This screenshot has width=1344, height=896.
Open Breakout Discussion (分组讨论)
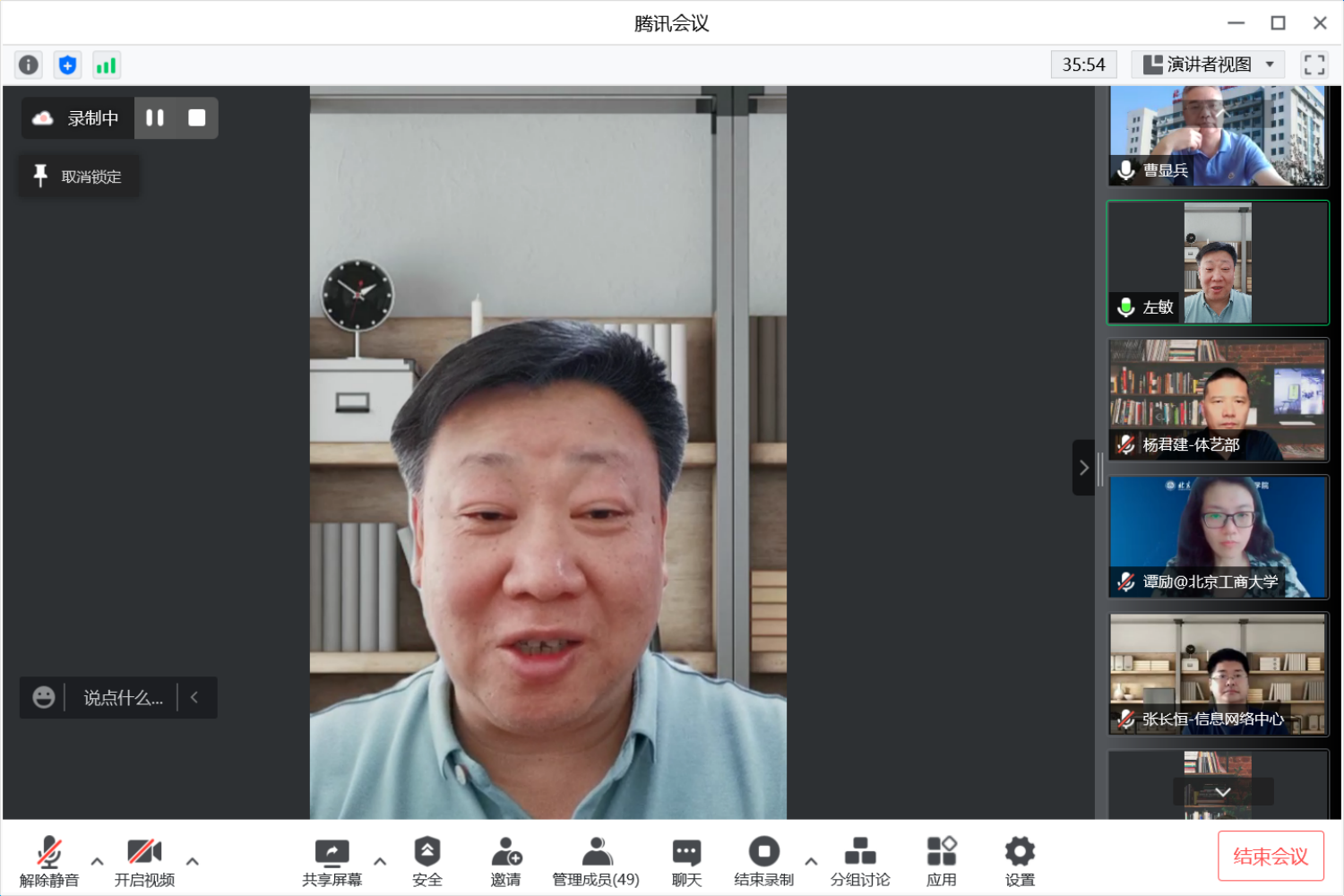(x=859, y=861)
